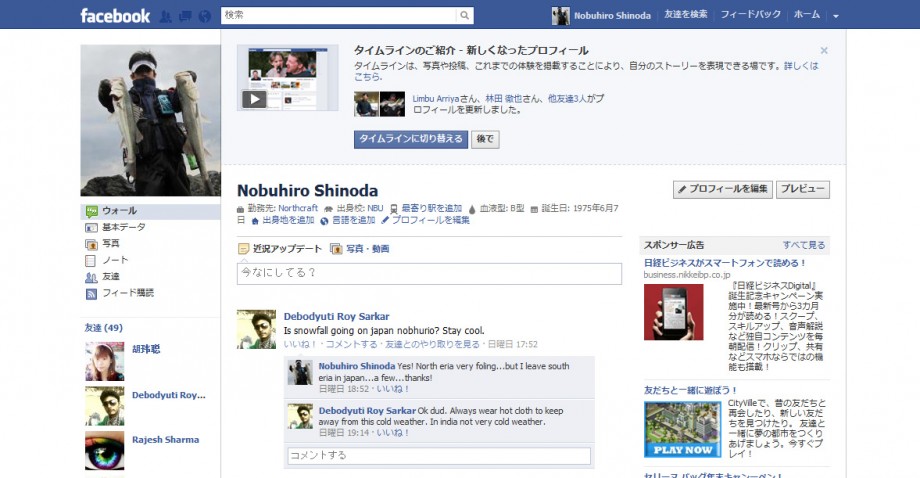920x478 pixels.
Task: Select the 写真・動画 tab
Action: (x=360, y=249)
